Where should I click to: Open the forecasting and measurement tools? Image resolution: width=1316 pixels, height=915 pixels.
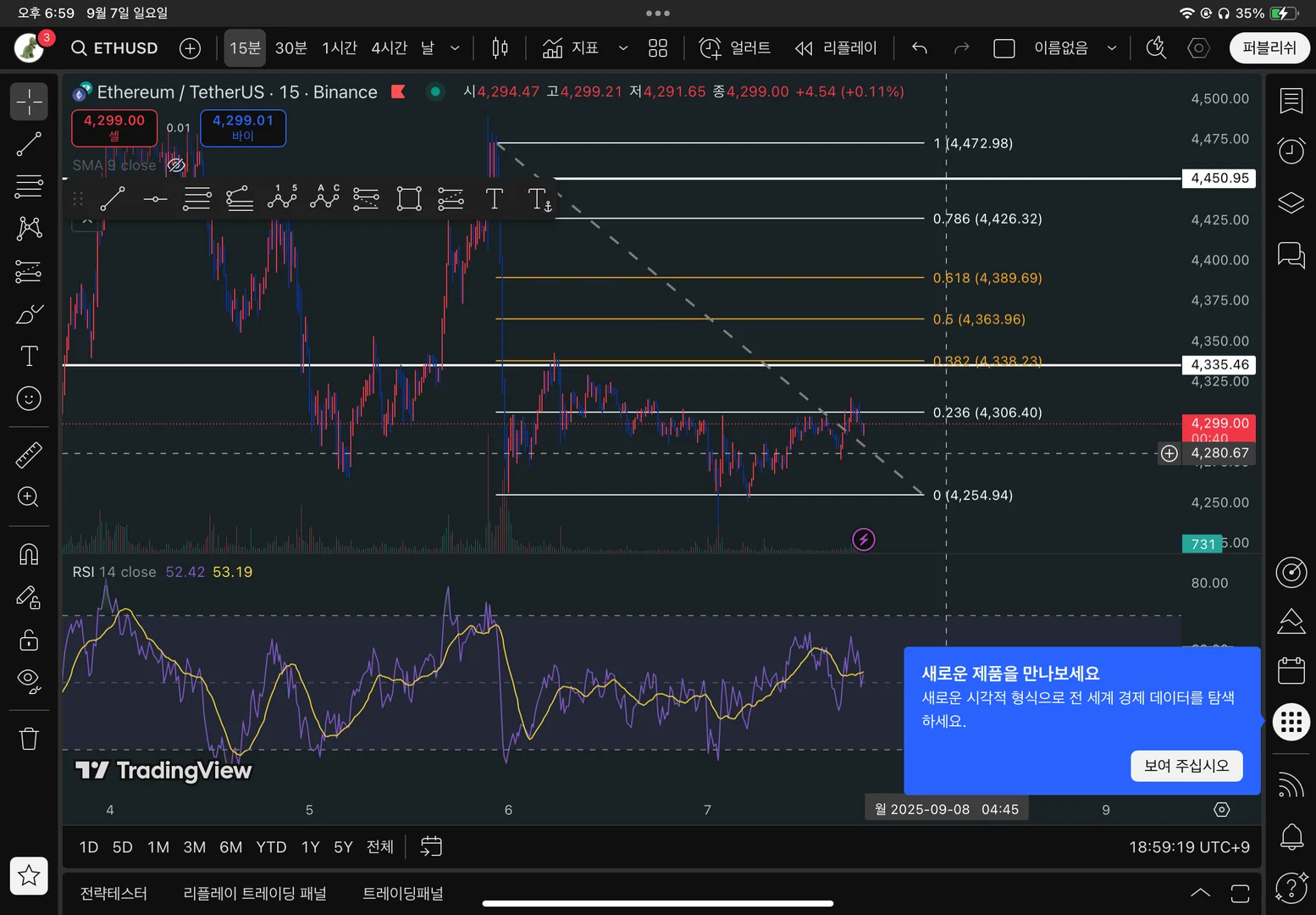point(29,271)
